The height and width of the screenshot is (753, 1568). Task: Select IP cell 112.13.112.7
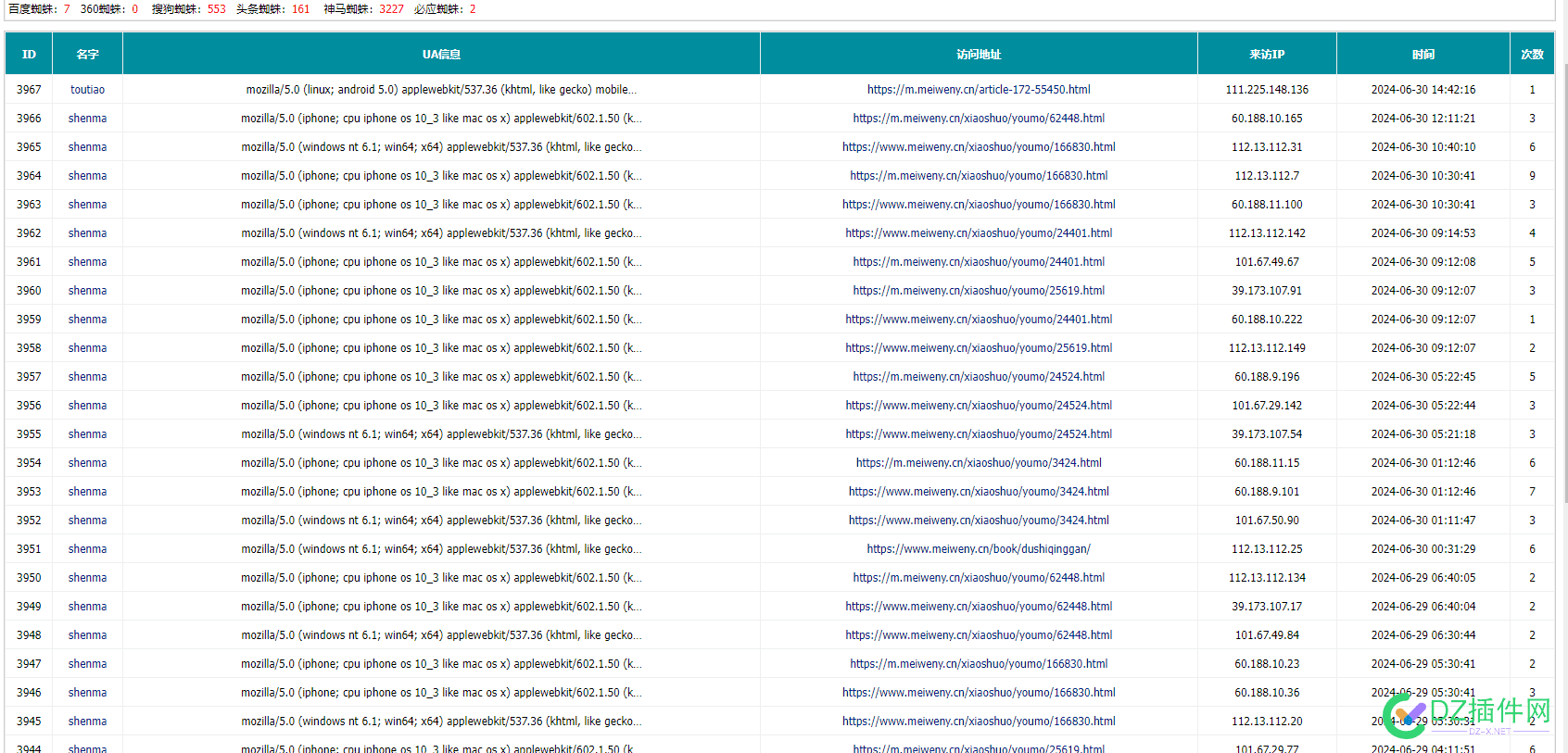coord(1267,176)
